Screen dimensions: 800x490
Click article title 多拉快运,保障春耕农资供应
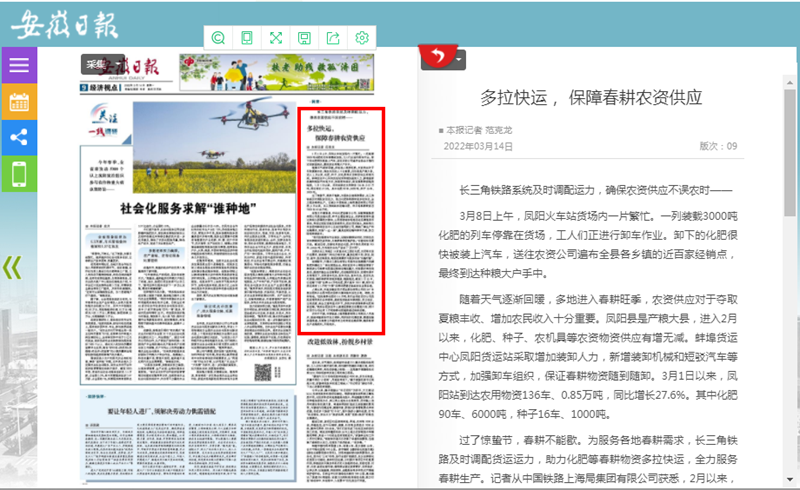591,97
